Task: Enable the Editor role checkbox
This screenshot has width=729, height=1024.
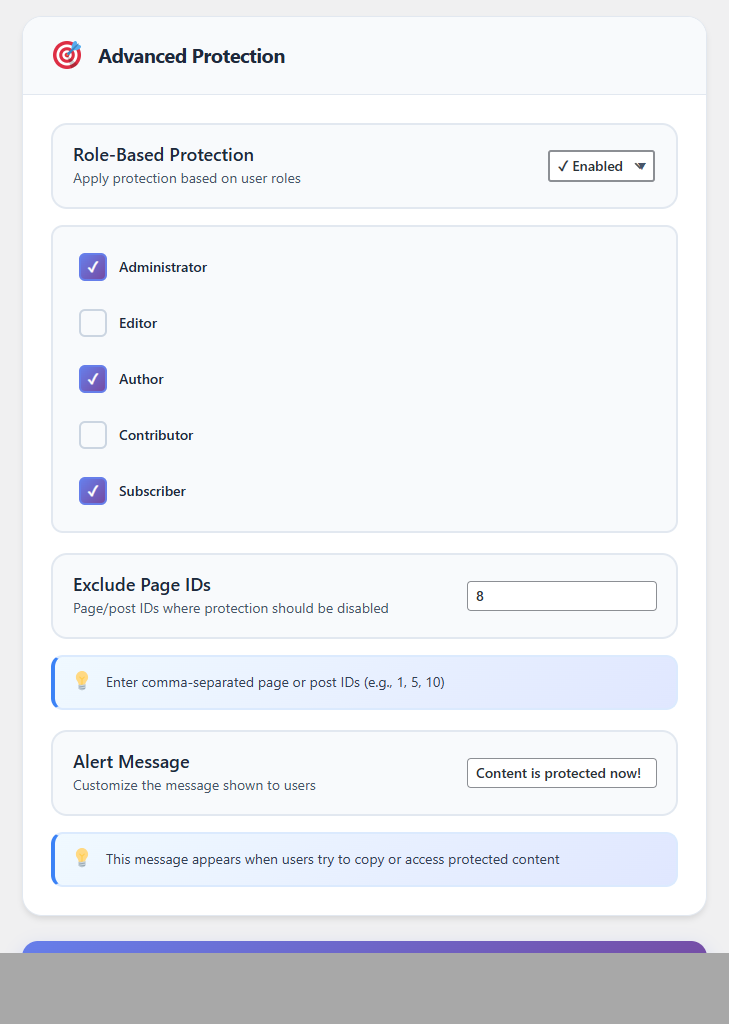Action: (92, 323)
